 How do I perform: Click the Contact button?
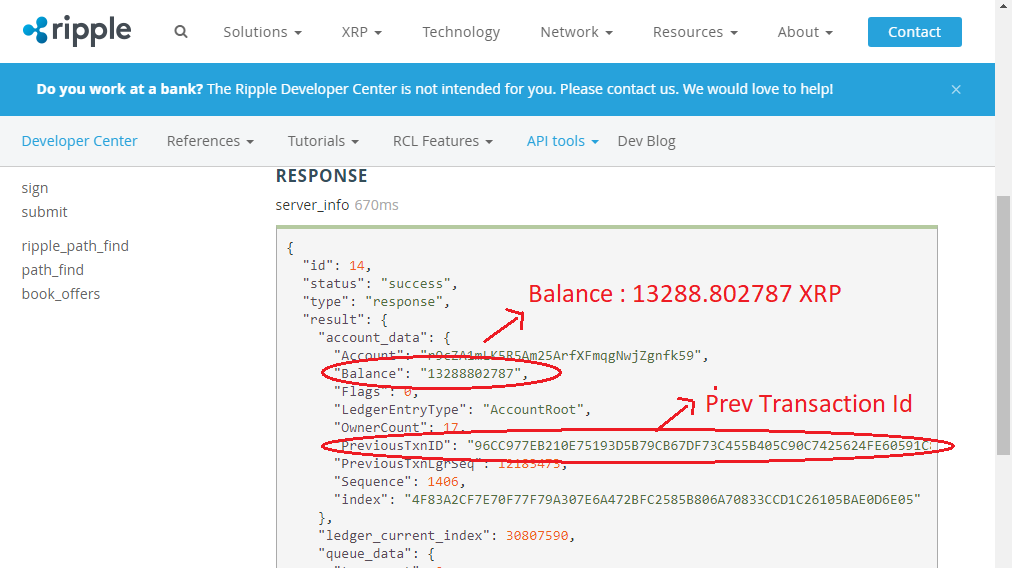pos(915,32)
